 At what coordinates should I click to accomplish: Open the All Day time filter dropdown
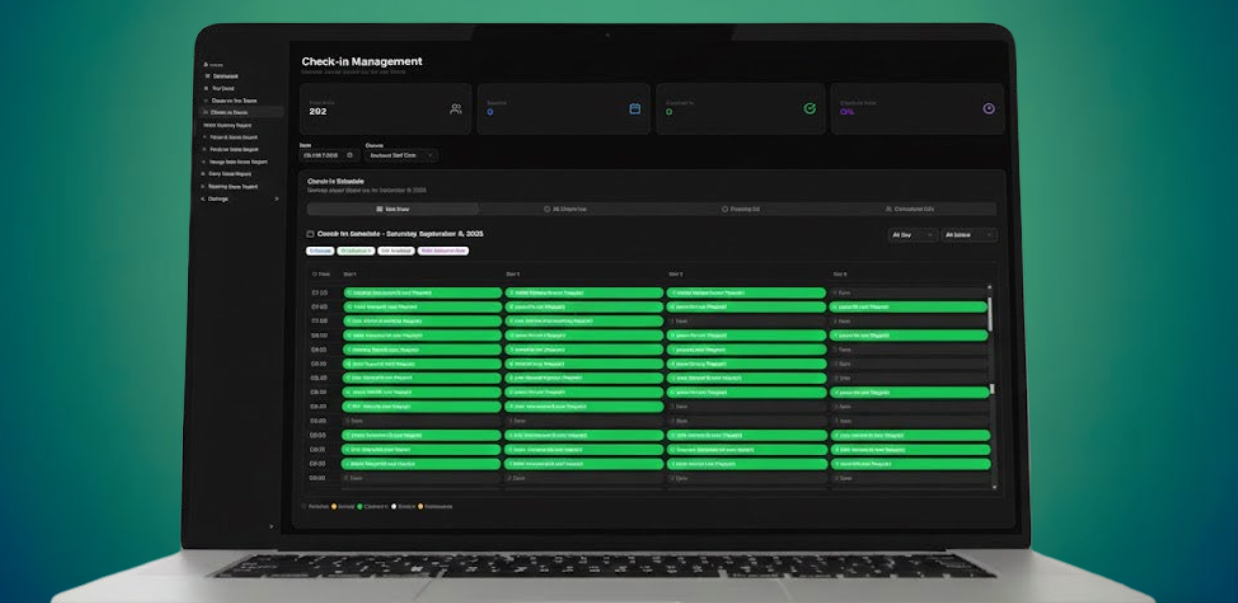[x=912, y=235]
